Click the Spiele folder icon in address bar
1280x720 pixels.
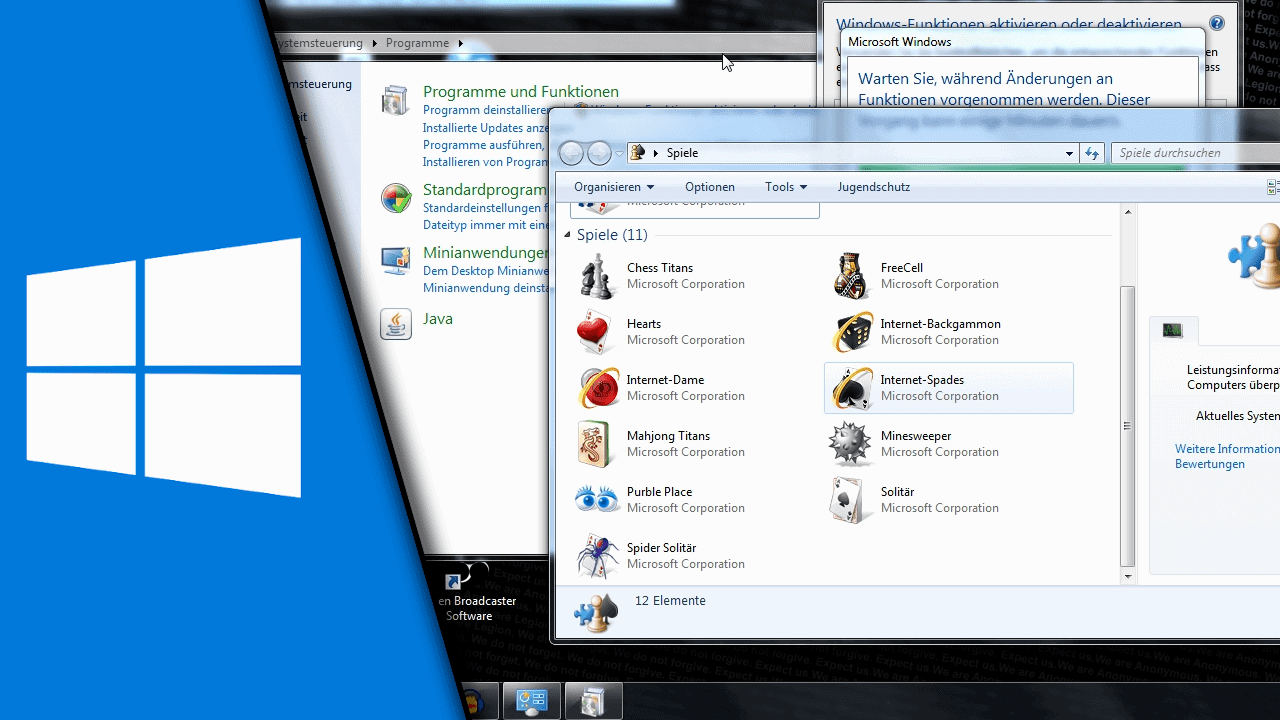pos(636,153)
